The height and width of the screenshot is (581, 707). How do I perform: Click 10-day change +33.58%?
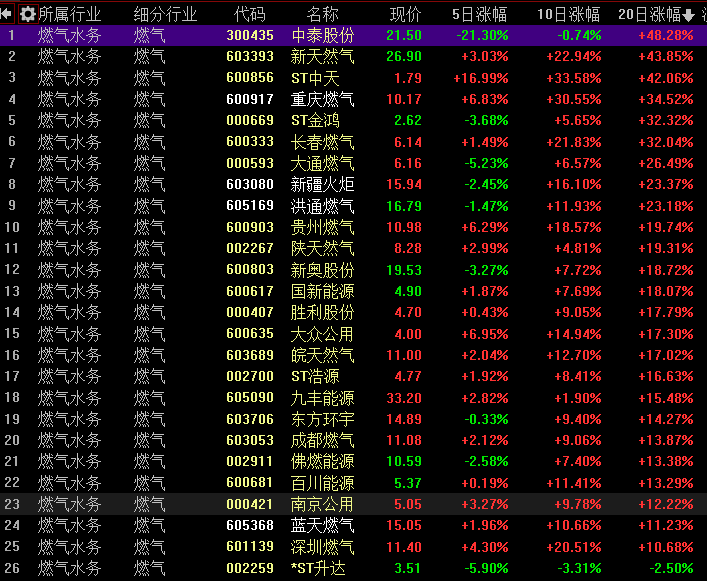coord(574,78)
